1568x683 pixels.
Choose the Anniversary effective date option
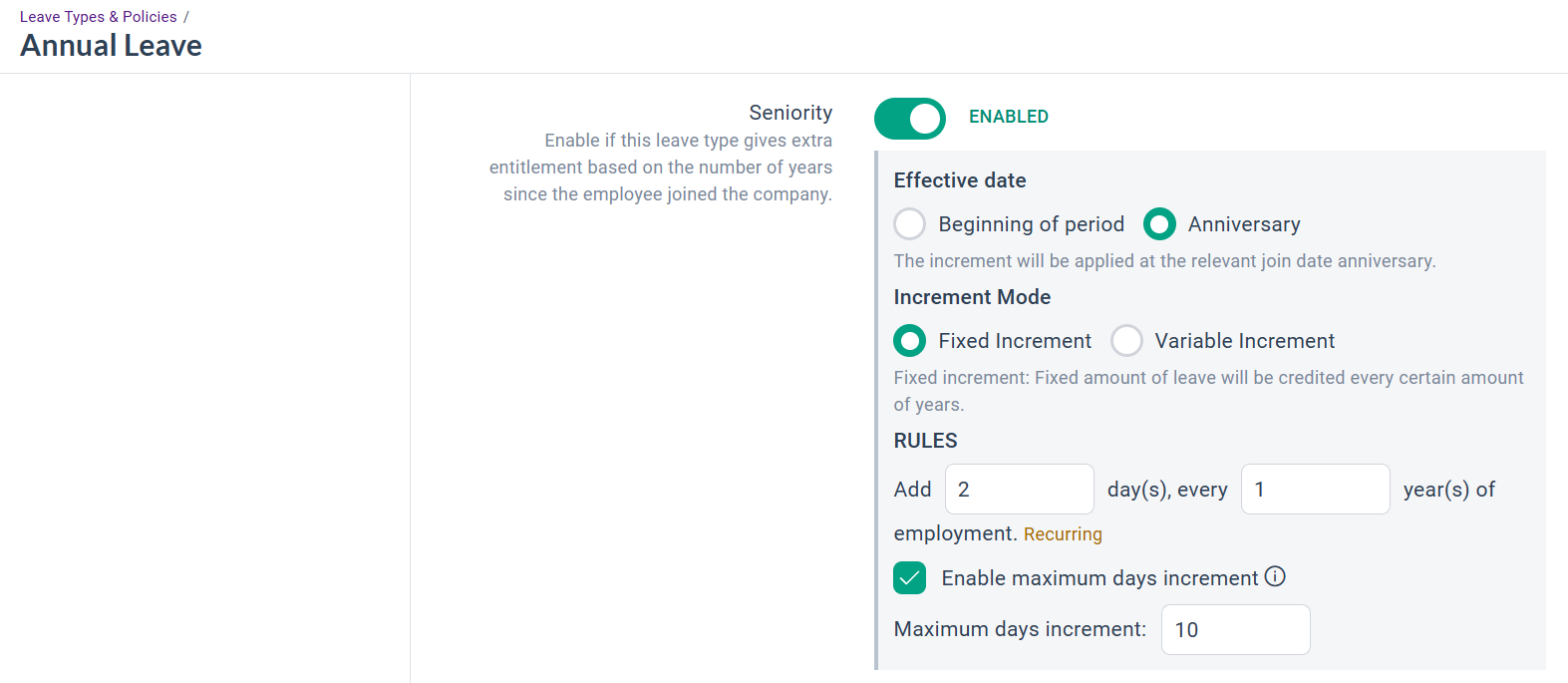click(x=1159, y=224)
